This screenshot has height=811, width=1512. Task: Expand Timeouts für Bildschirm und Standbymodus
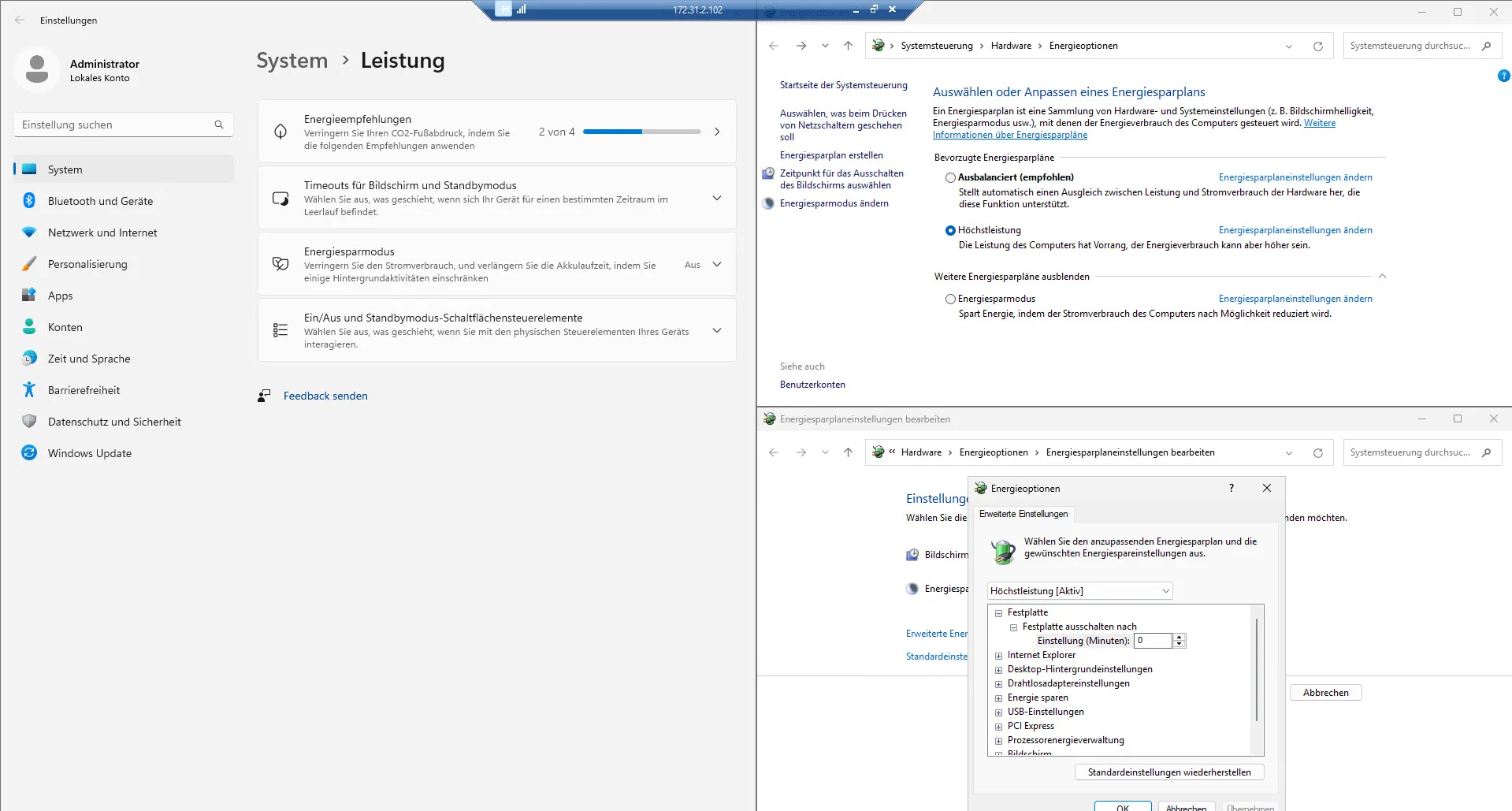click(x=717, y=198)
